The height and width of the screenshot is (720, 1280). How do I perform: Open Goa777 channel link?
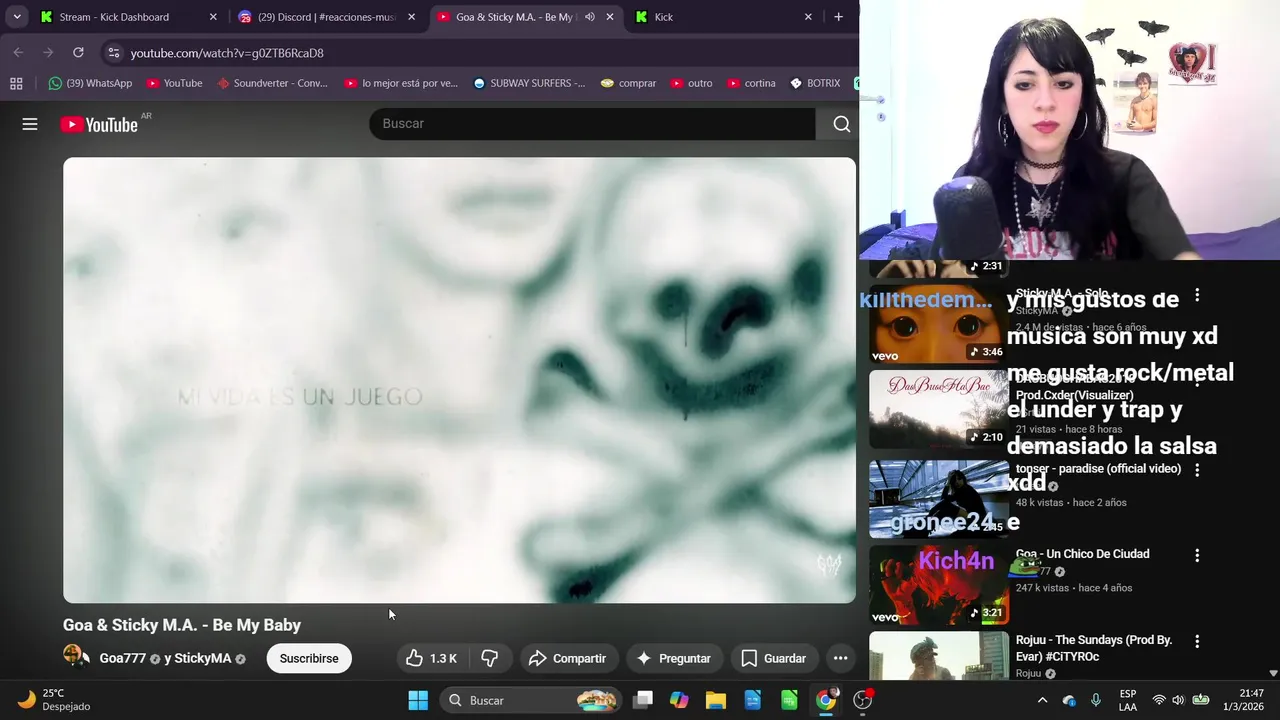pos(123,658)
